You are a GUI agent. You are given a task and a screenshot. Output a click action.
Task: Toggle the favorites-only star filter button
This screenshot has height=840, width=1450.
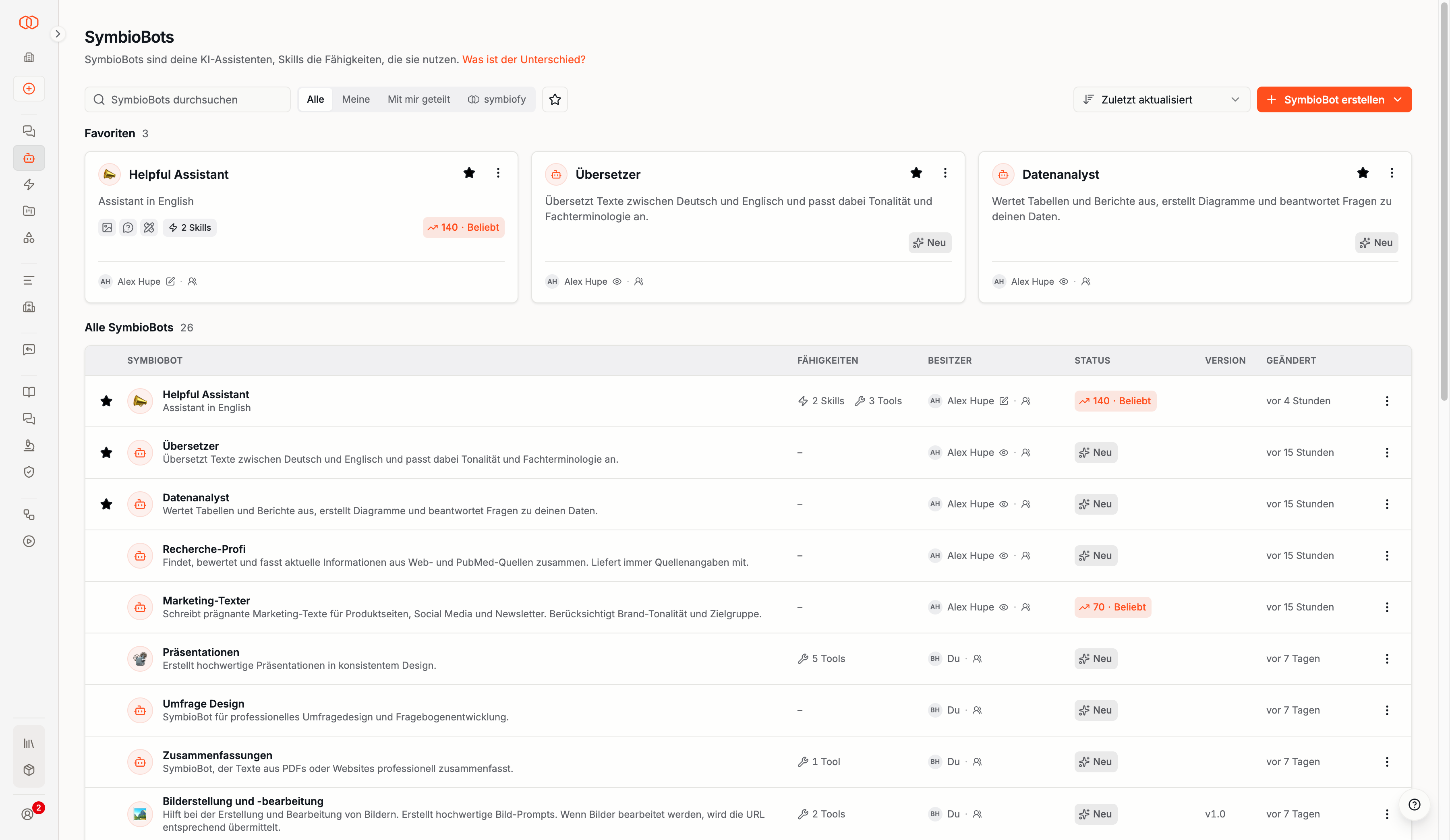click(x=555, y=99)
